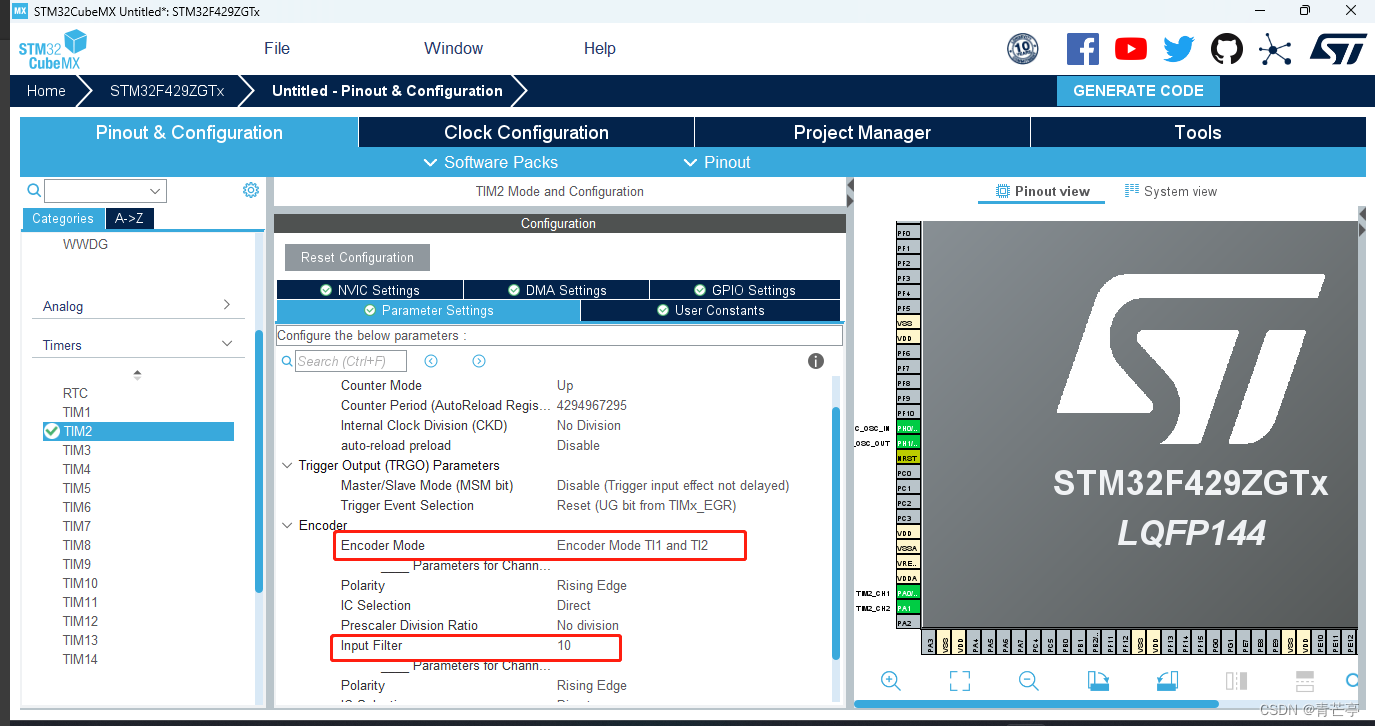Screen dimensions: 1375x726
Task: Click the GENERATE CODE button
Action: click(1138, 91)
